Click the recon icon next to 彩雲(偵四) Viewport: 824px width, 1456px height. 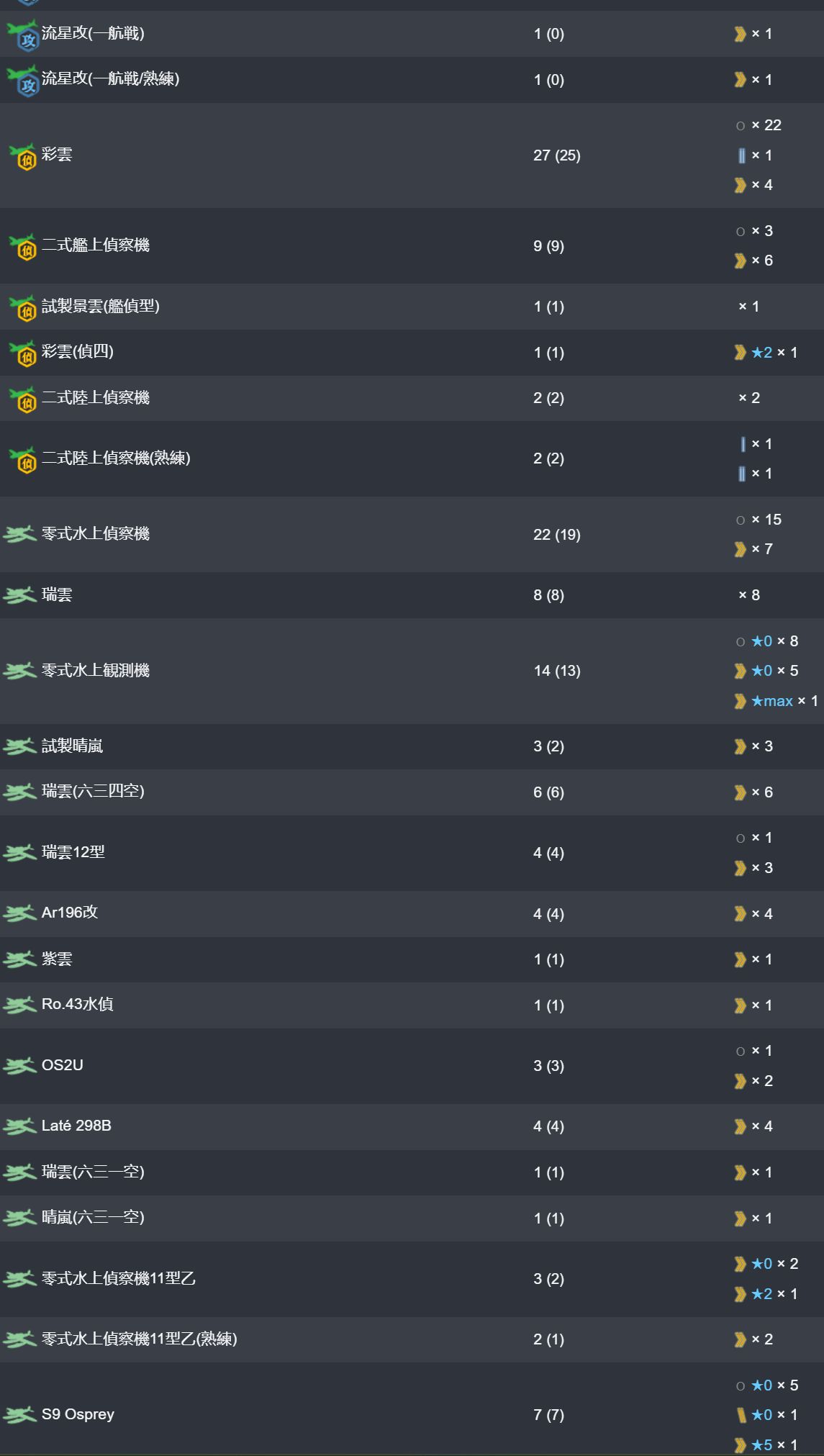(22, 353)
